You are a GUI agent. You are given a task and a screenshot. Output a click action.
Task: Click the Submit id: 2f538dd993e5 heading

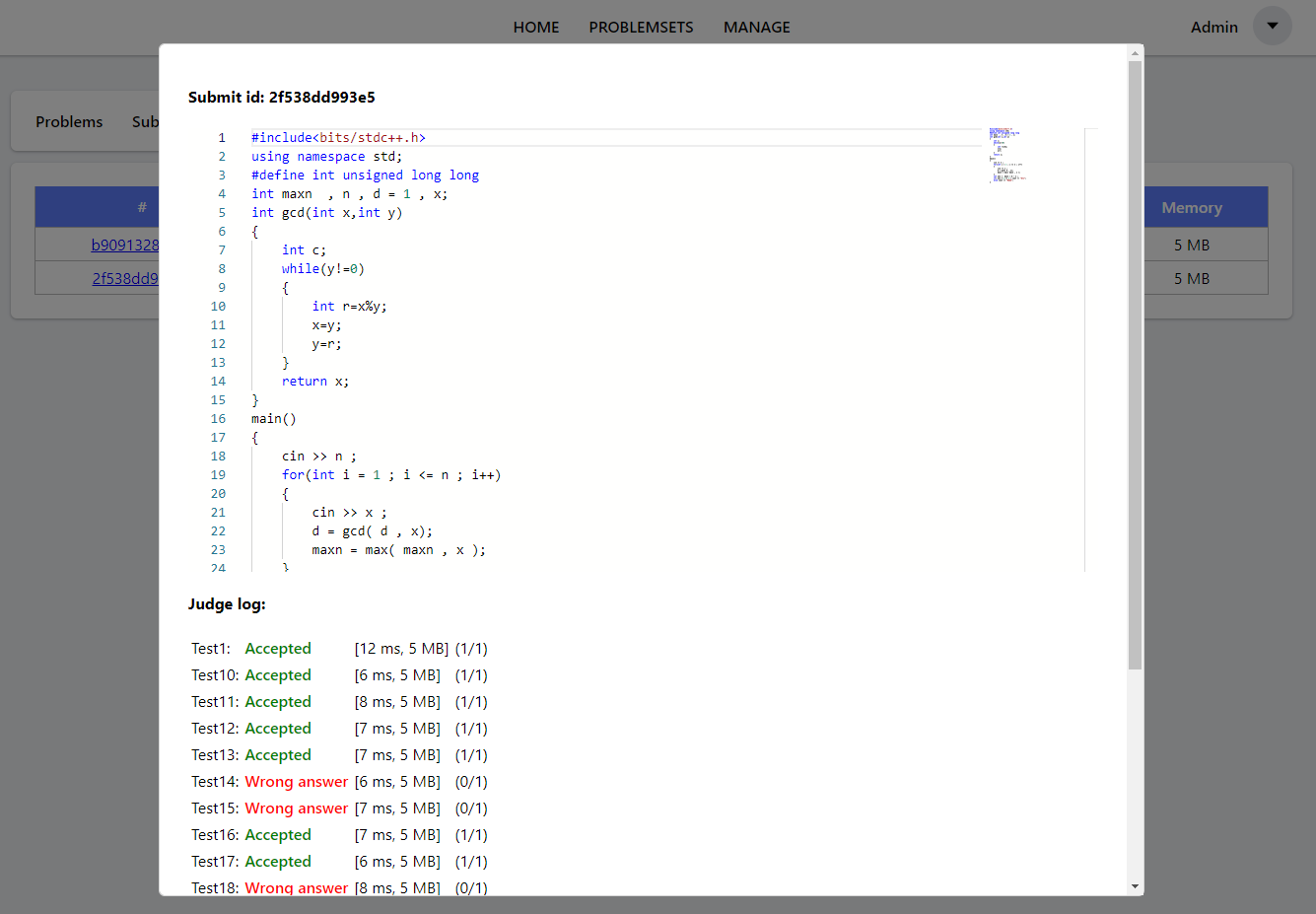[x=282, y=97]
